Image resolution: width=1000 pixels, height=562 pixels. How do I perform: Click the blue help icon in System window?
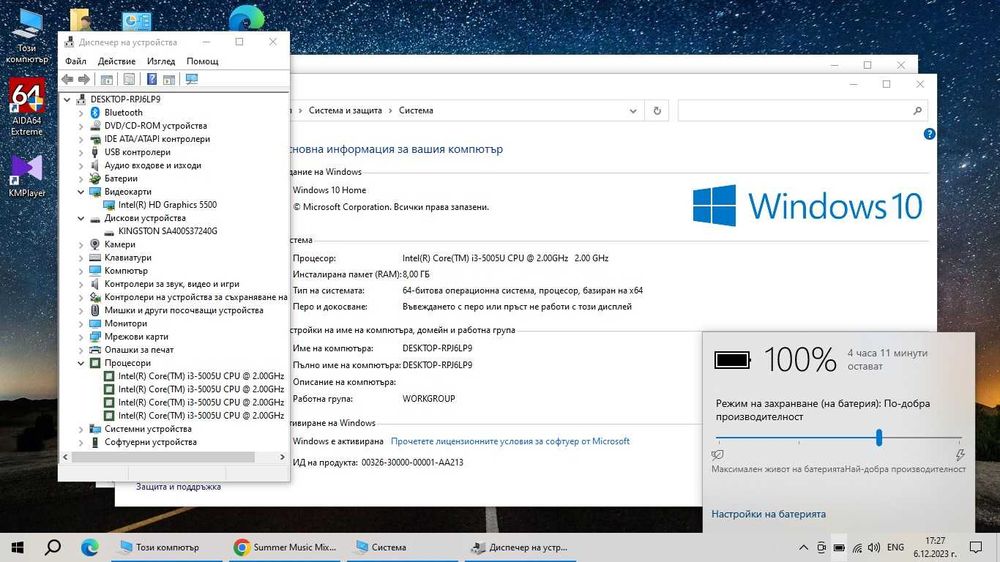929,134
